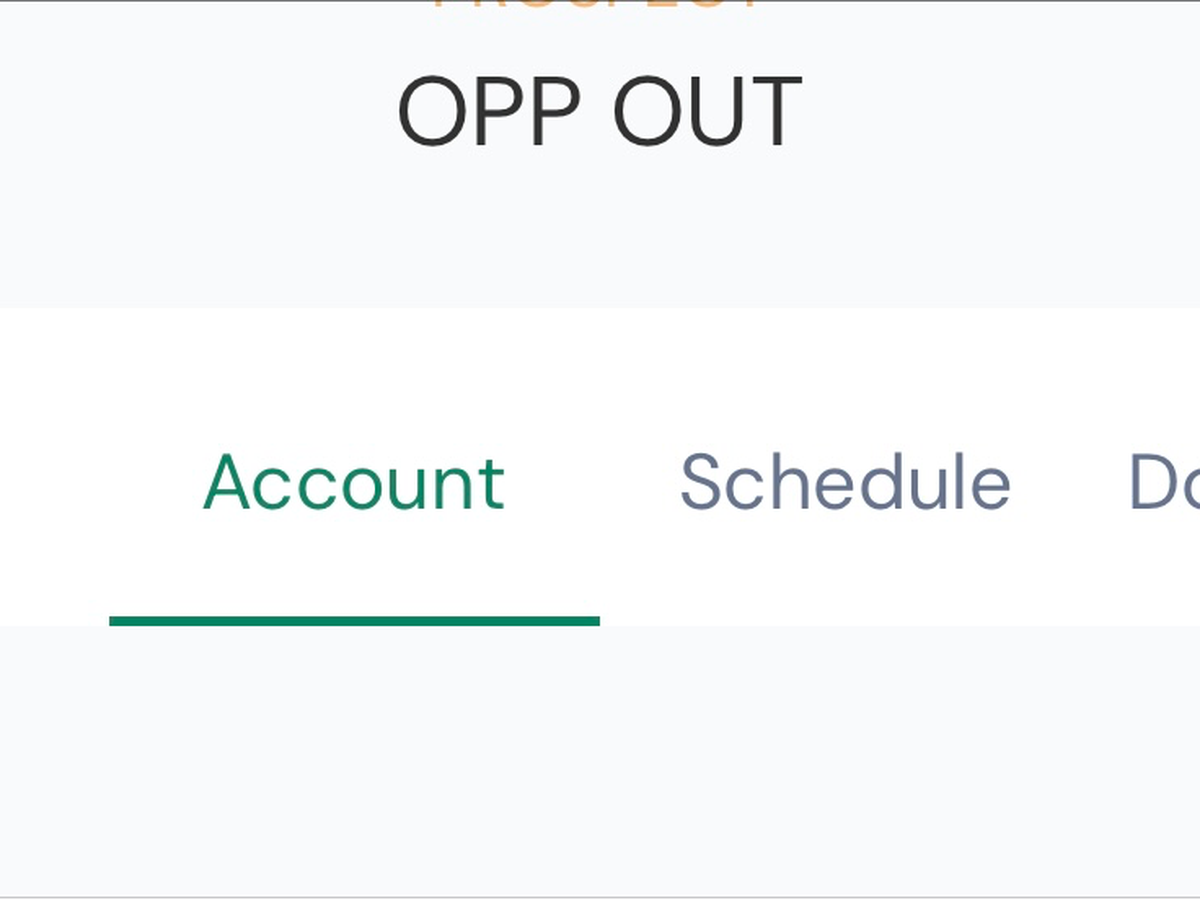Click the green underline beneath Account

pos(354,621)
